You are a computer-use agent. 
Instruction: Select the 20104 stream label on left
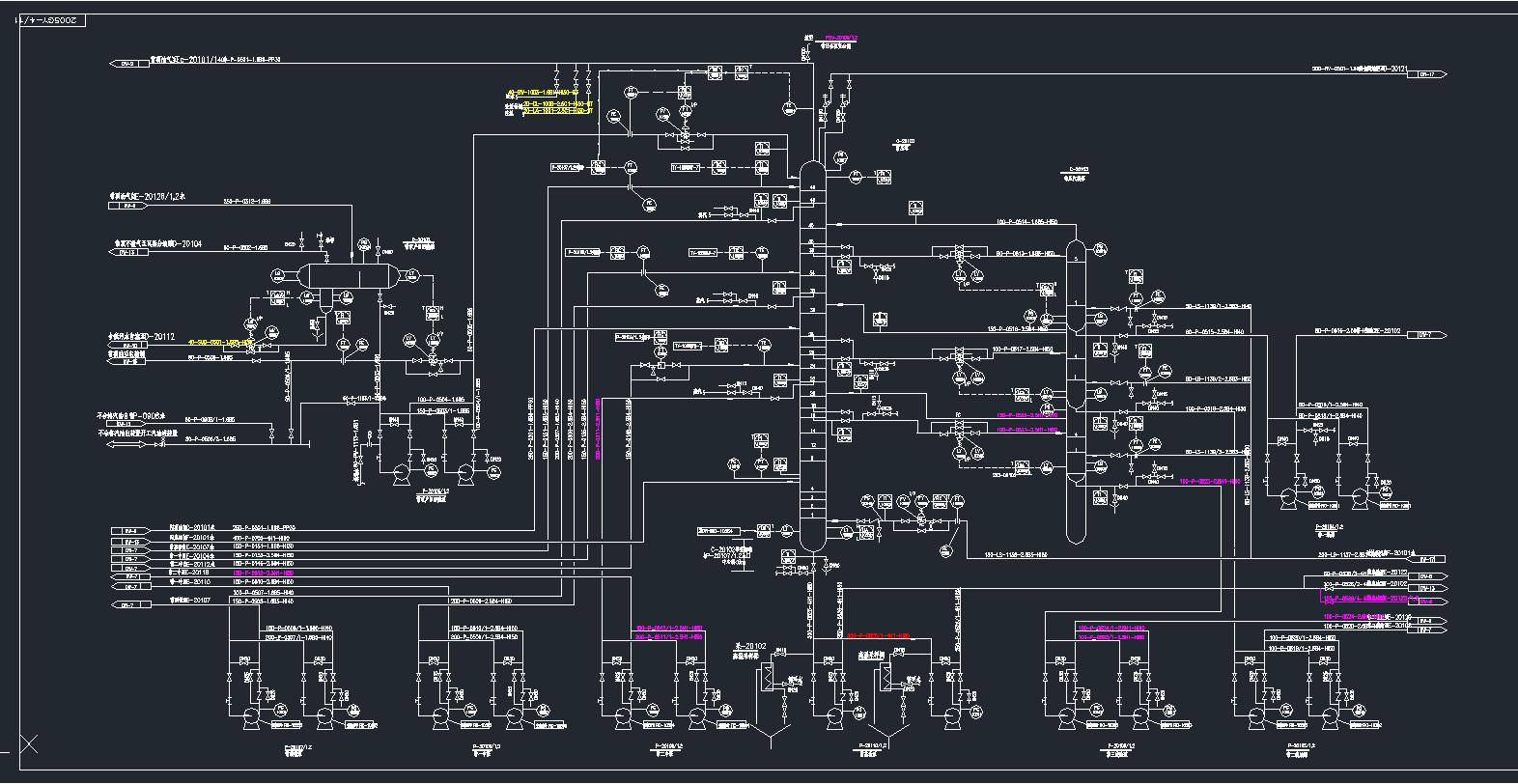159,244
